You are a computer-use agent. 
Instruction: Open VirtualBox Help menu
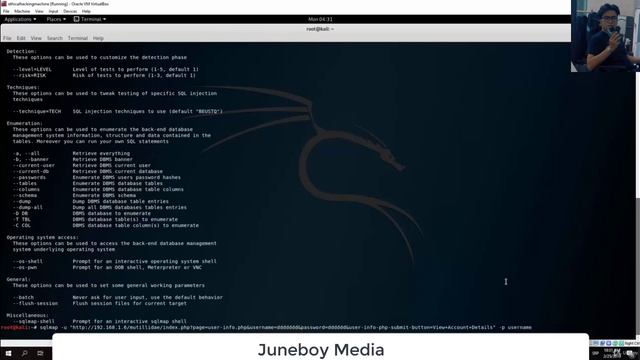click(86, 11)
